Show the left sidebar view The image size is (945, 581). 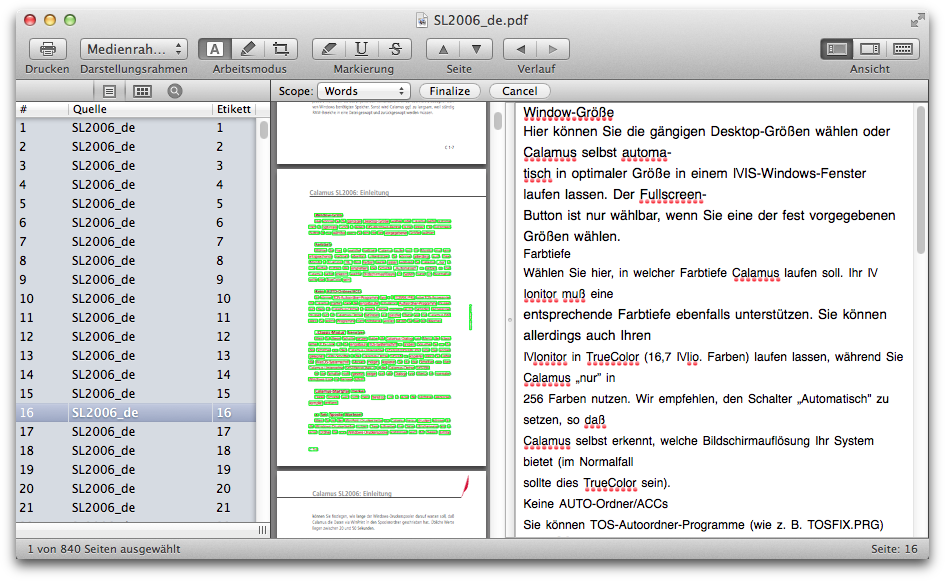click(837, 49)
